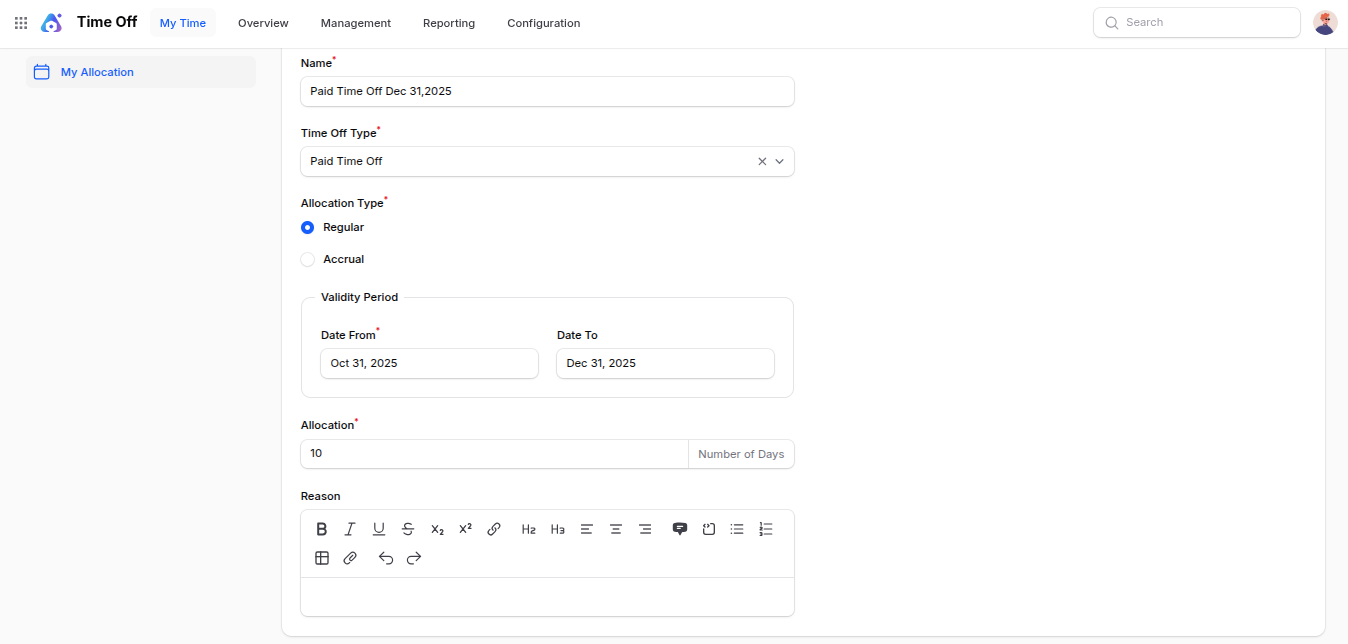Open the Date From date picker
The width and height of the screenshot is (1348, 644).
coord(429,363)
